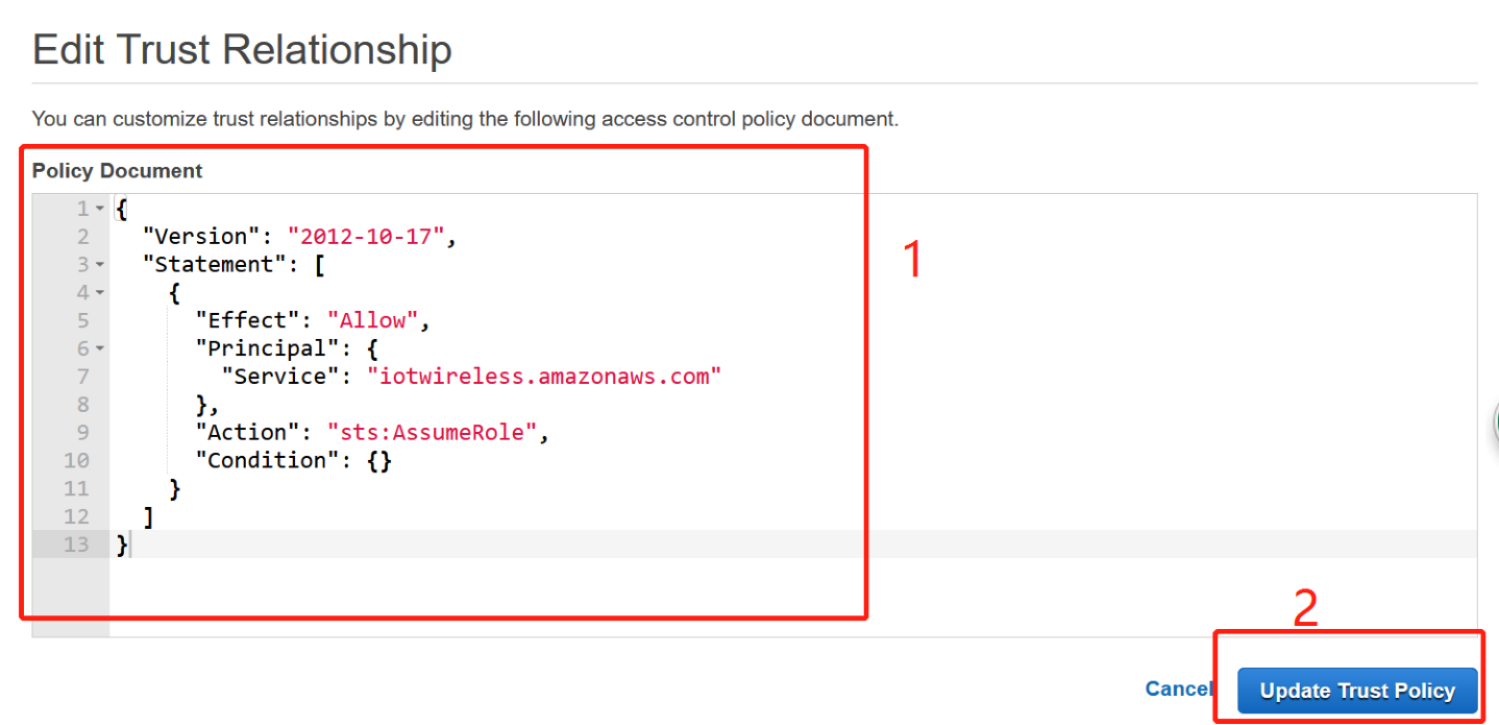Click line number 13 in the gutter
1499x725 pixels.
point(77,545)
